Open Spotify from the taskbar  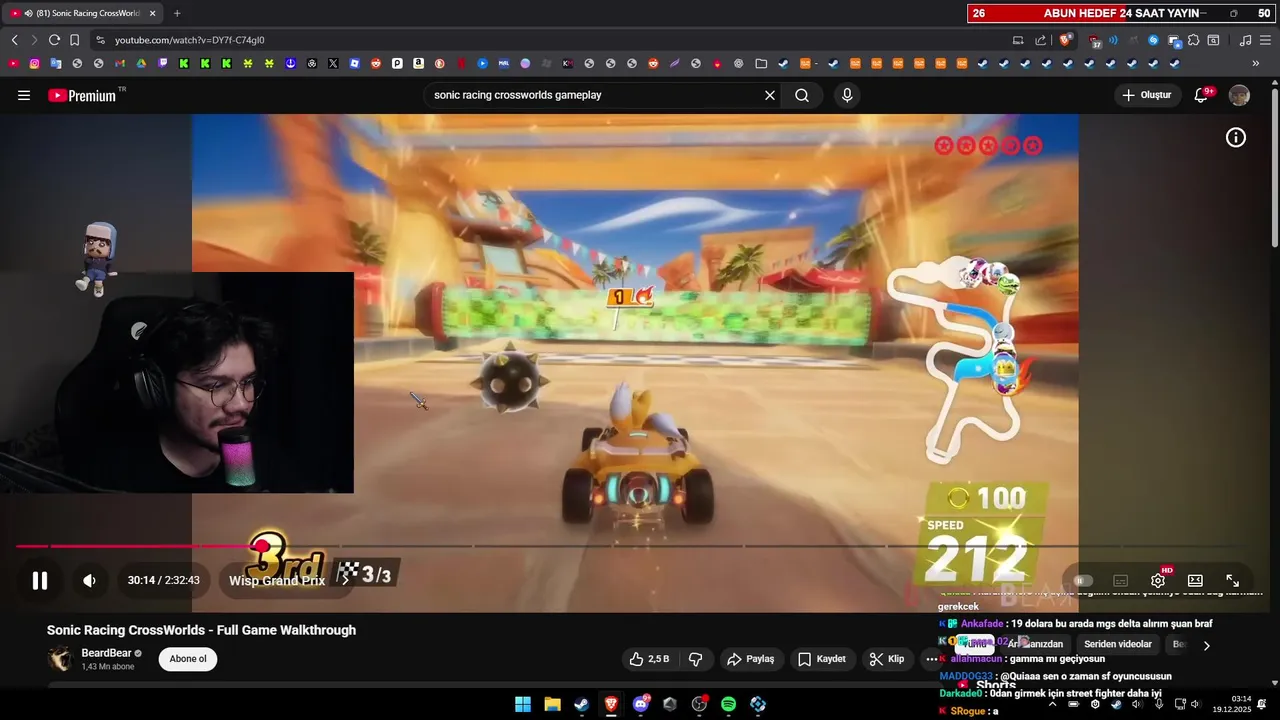click(x=729, y=704)
